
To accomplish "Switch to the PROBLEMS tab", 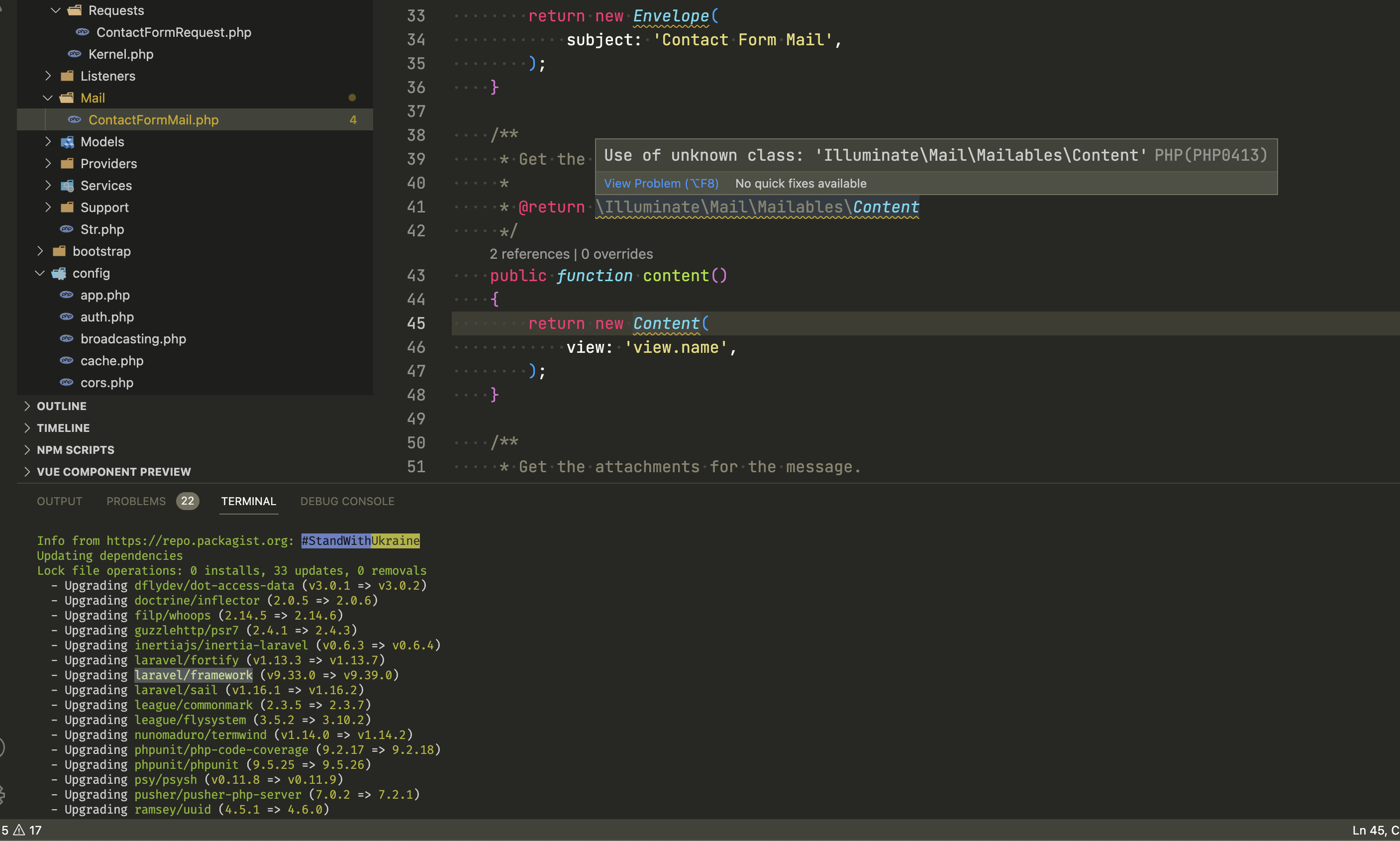I will click(x=136, y=501).
